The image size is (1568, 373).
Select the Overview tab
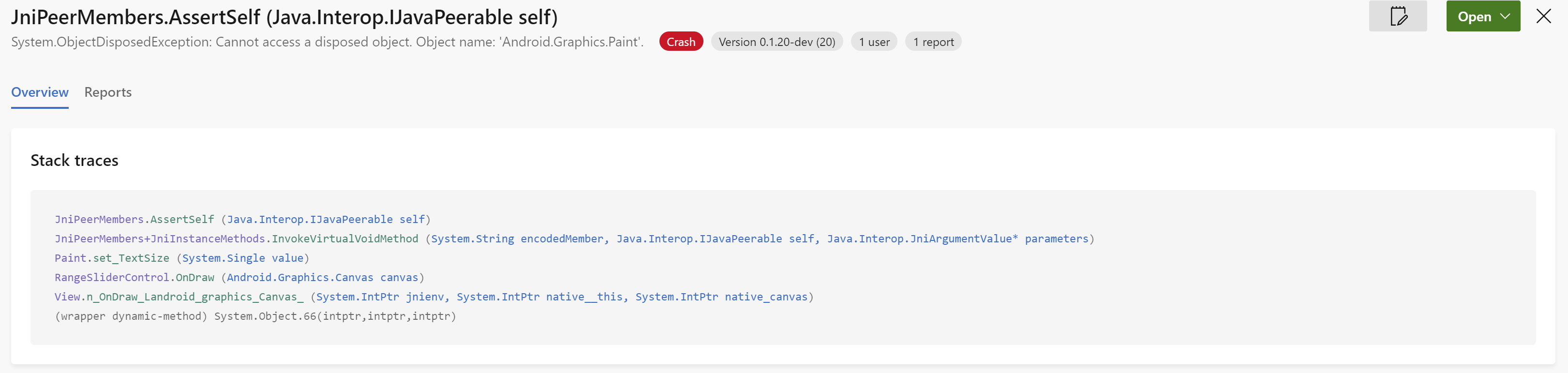pyautogui.click(x=40, y=92)
